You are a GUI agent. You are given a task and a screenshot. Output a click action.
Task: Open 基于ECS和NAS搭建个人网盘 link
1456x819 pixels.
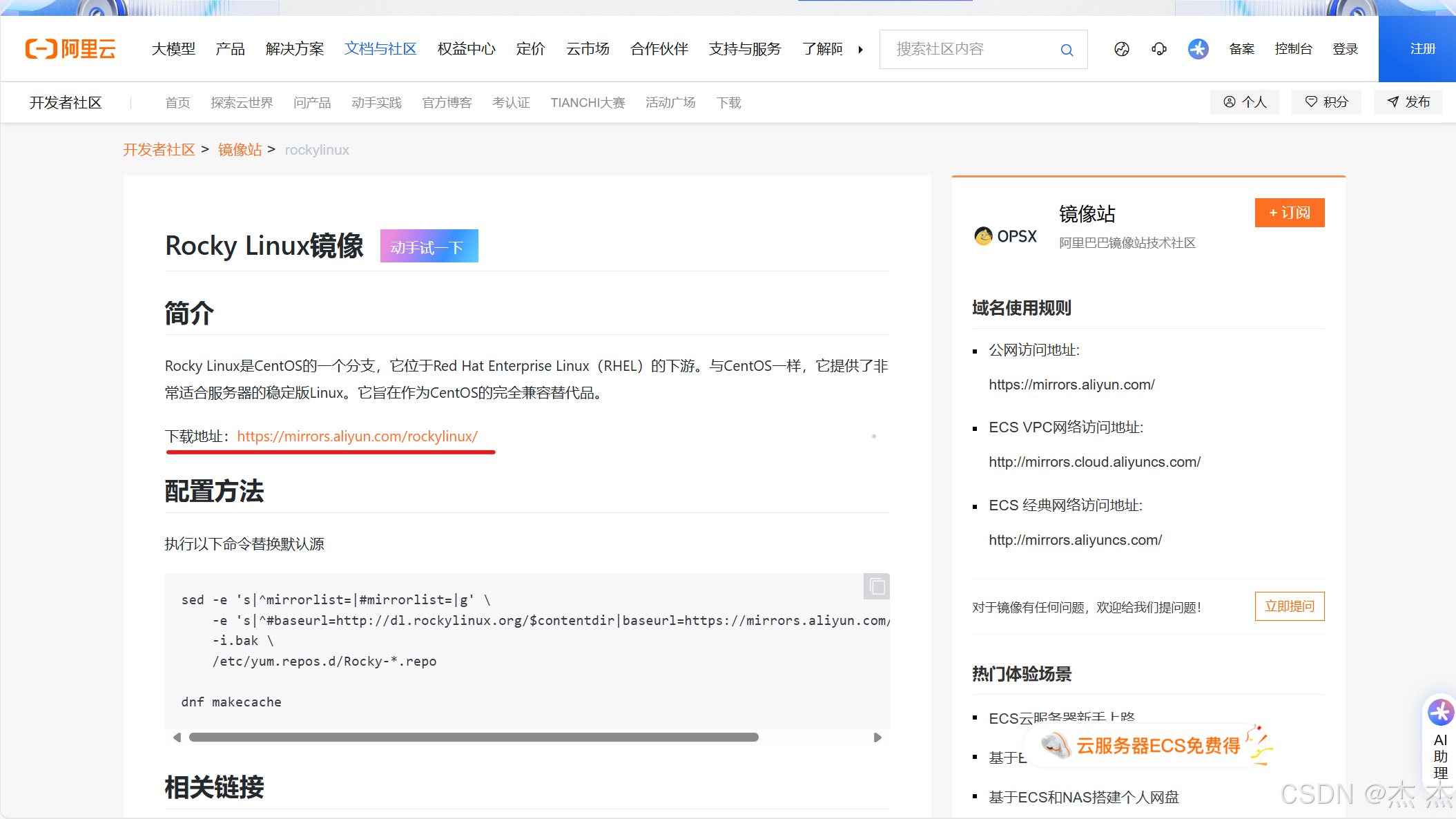click(1084, 798)
